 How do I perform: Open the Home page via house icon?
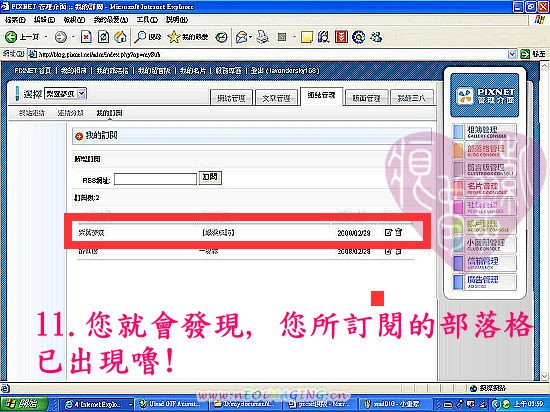[120, 37]
